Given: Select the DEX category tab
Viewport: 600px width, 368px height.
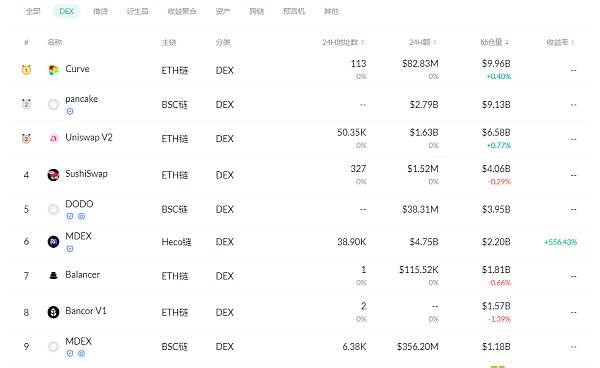Looking at the screenshot, I should 67,11.
